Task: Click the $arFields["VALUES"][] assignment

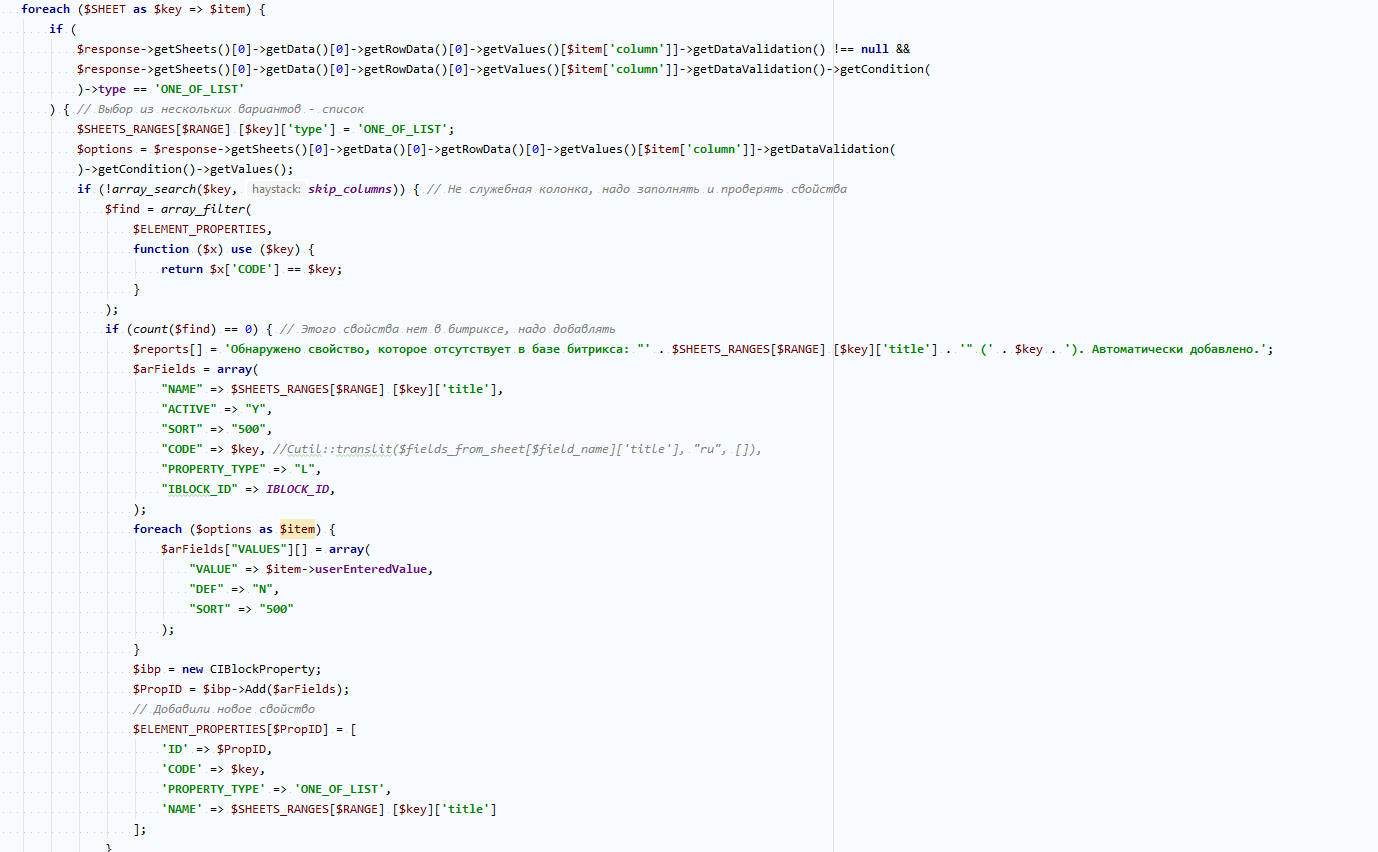Action: tap(265, 549)
